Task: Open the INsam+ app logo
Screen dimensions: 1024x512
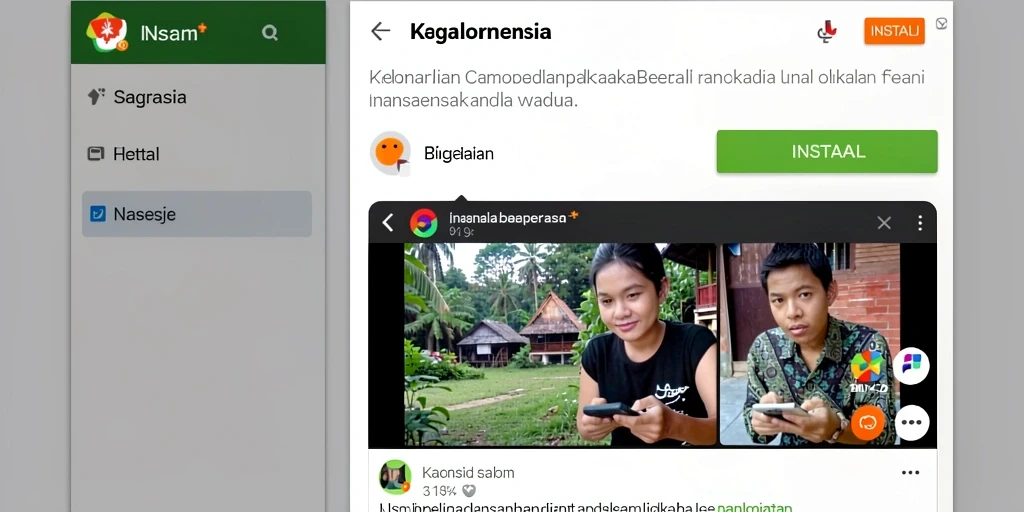Action: [107, 32]
